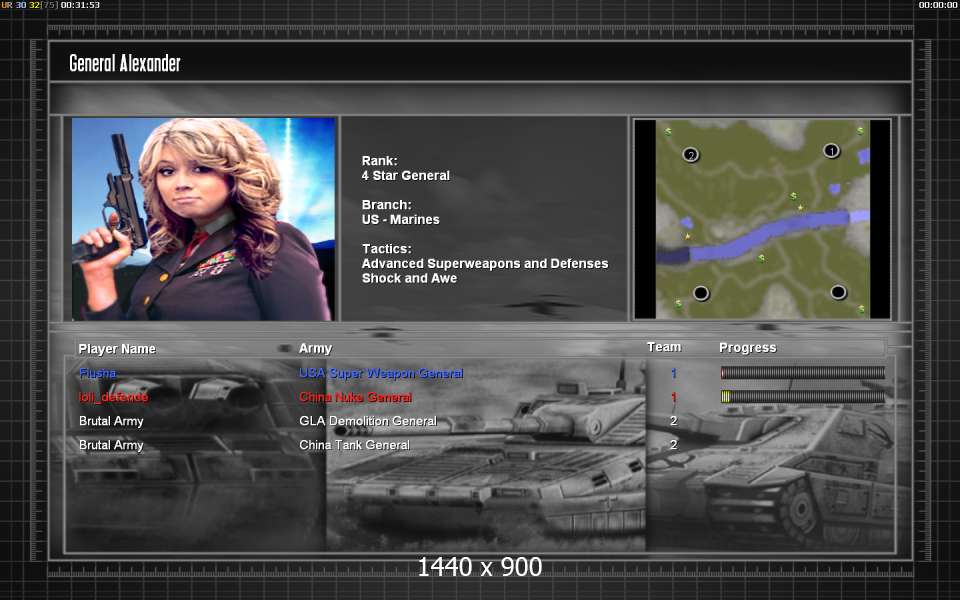This screenshot has height=600, width=960.
Task: Click the US - Marines branch text
Action: coord(400,220)
